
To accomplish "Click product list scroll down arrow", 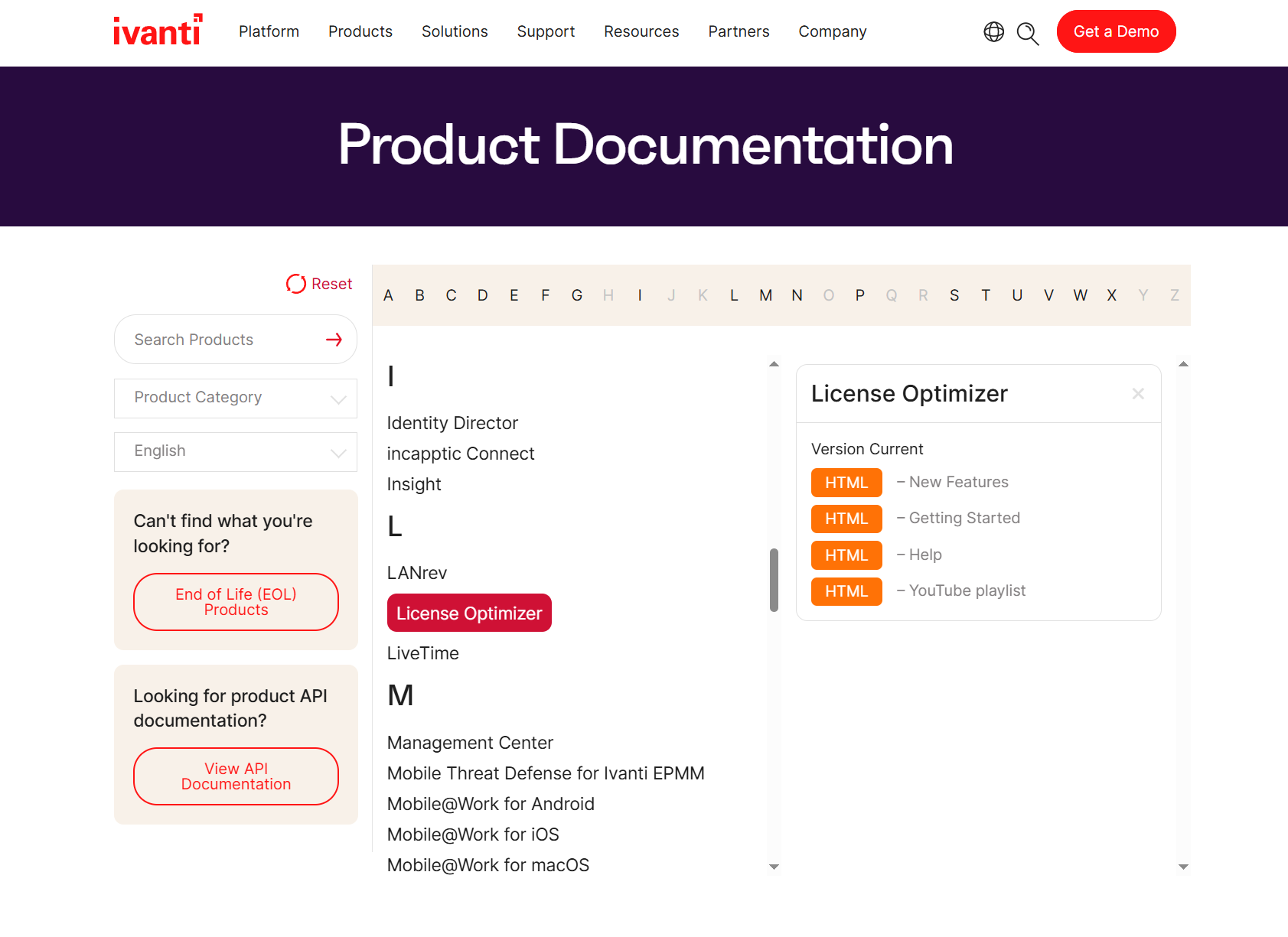I will pyautogui.click(x=774, y=867).
